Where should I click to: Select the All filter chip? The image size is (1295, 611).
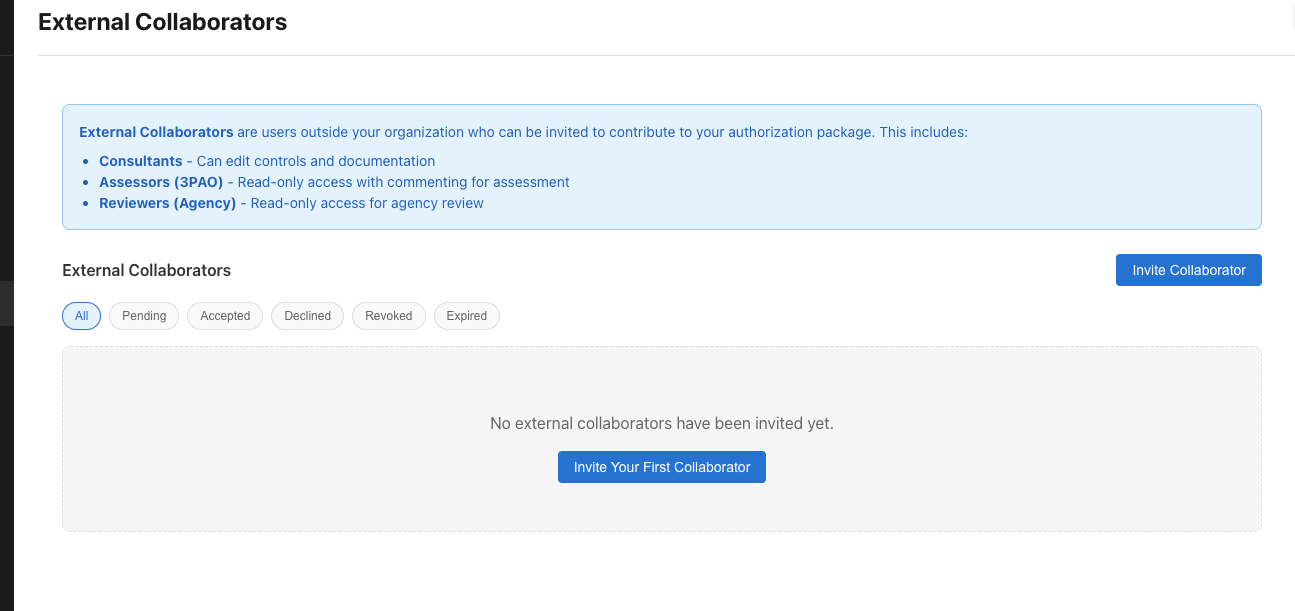(81, 316)
